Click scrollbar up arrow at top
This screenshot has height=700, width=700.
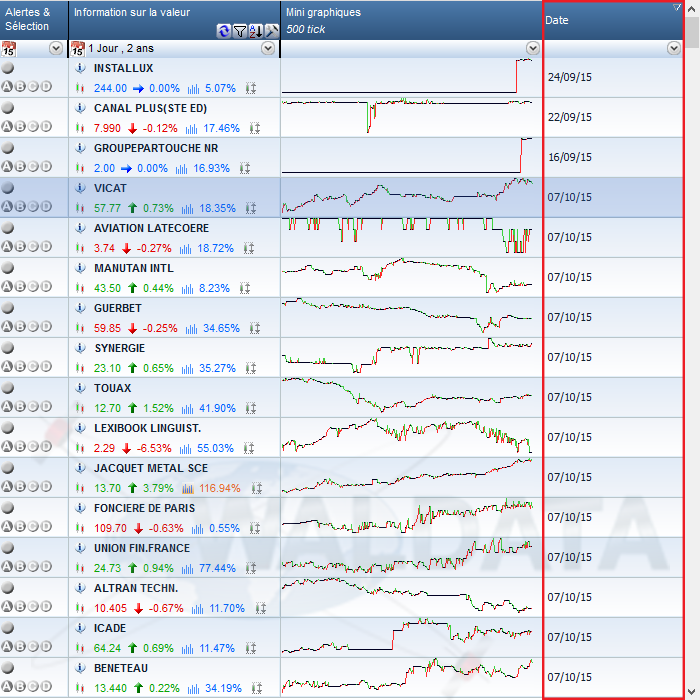(x=692, y=8)
